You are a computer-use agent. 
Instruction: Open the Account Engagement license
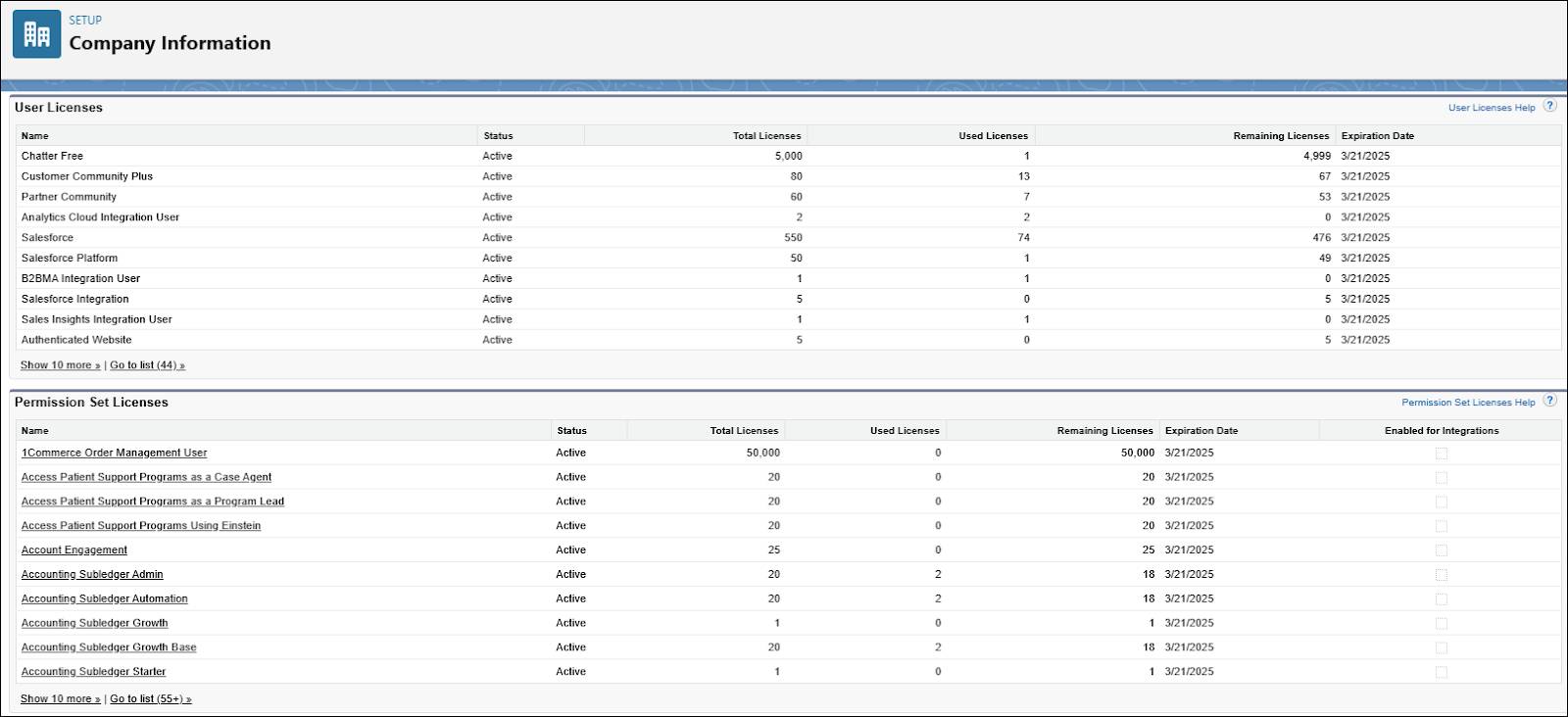[74, 550]
